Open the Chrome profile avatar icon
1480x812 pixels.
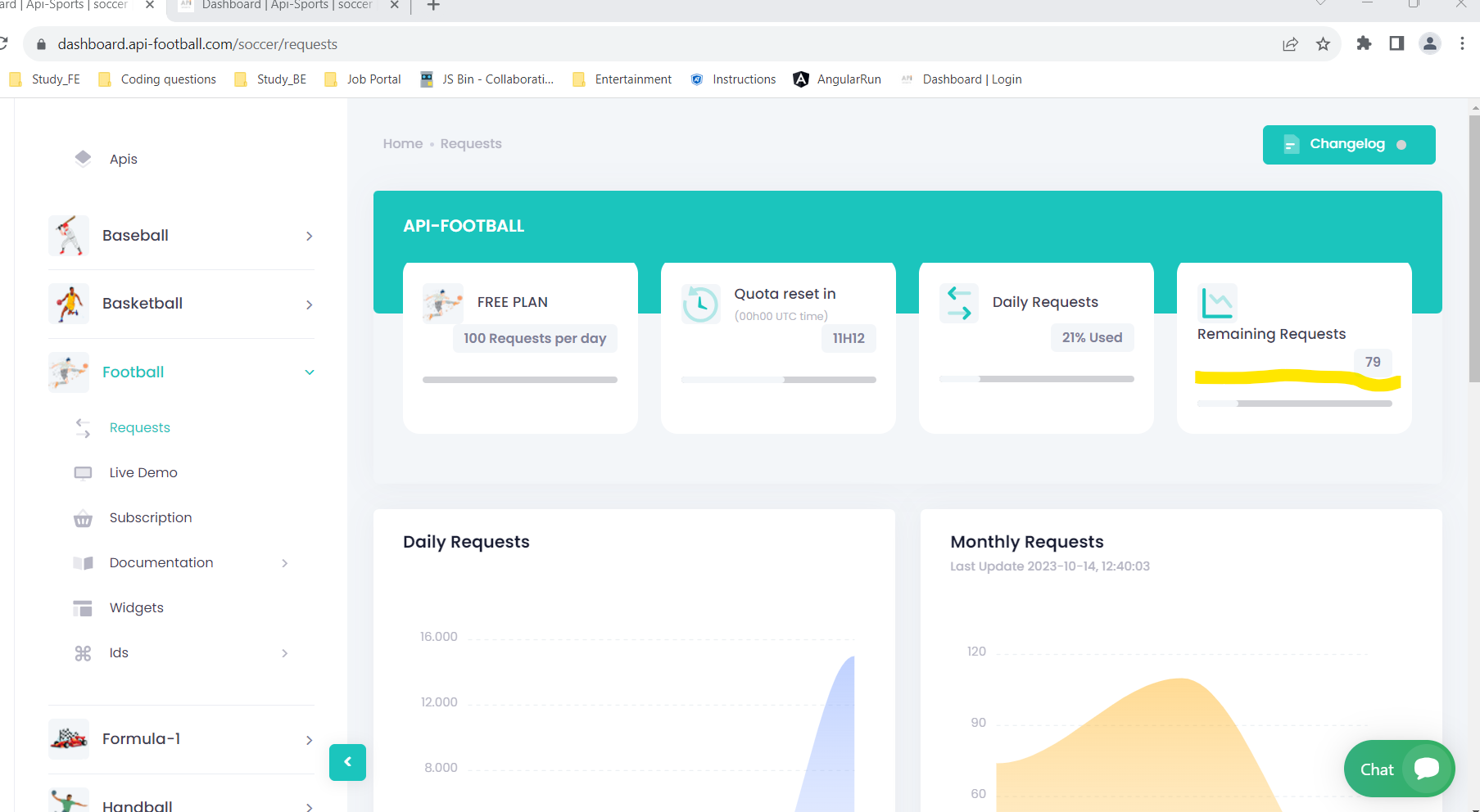(1429, 44)
